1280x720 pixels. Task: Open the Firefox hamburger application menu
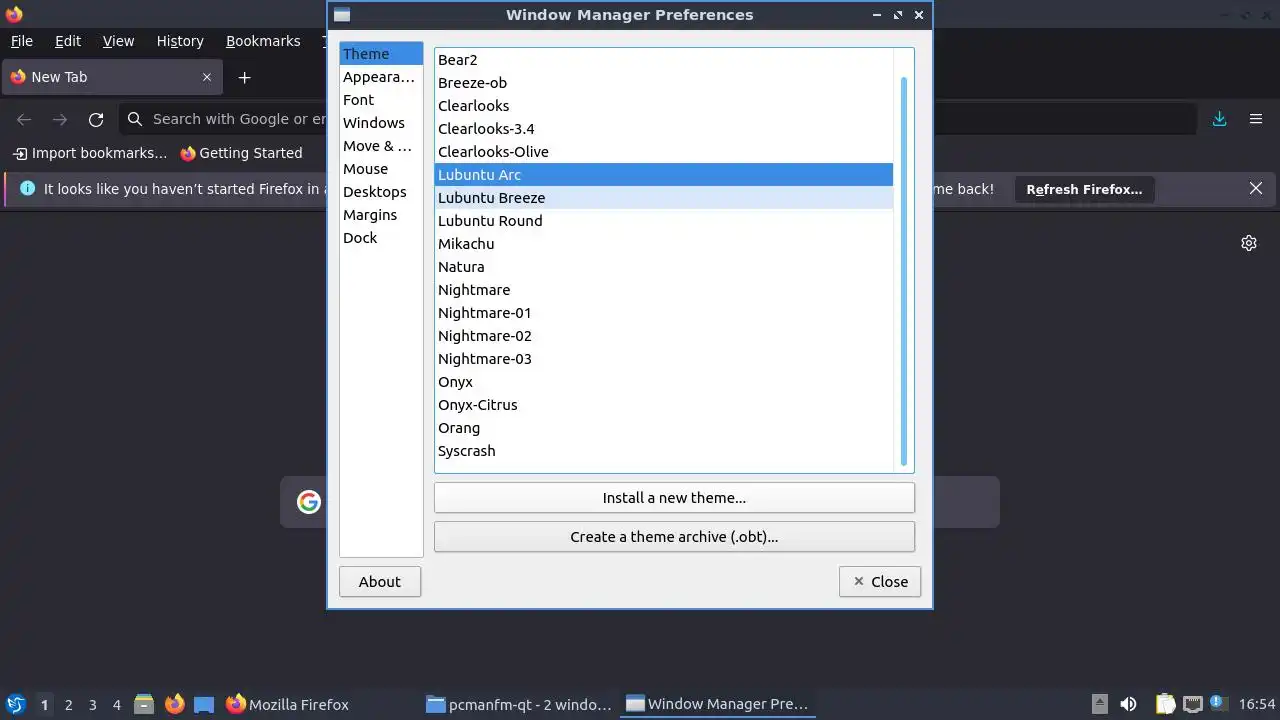point(1256,119)
